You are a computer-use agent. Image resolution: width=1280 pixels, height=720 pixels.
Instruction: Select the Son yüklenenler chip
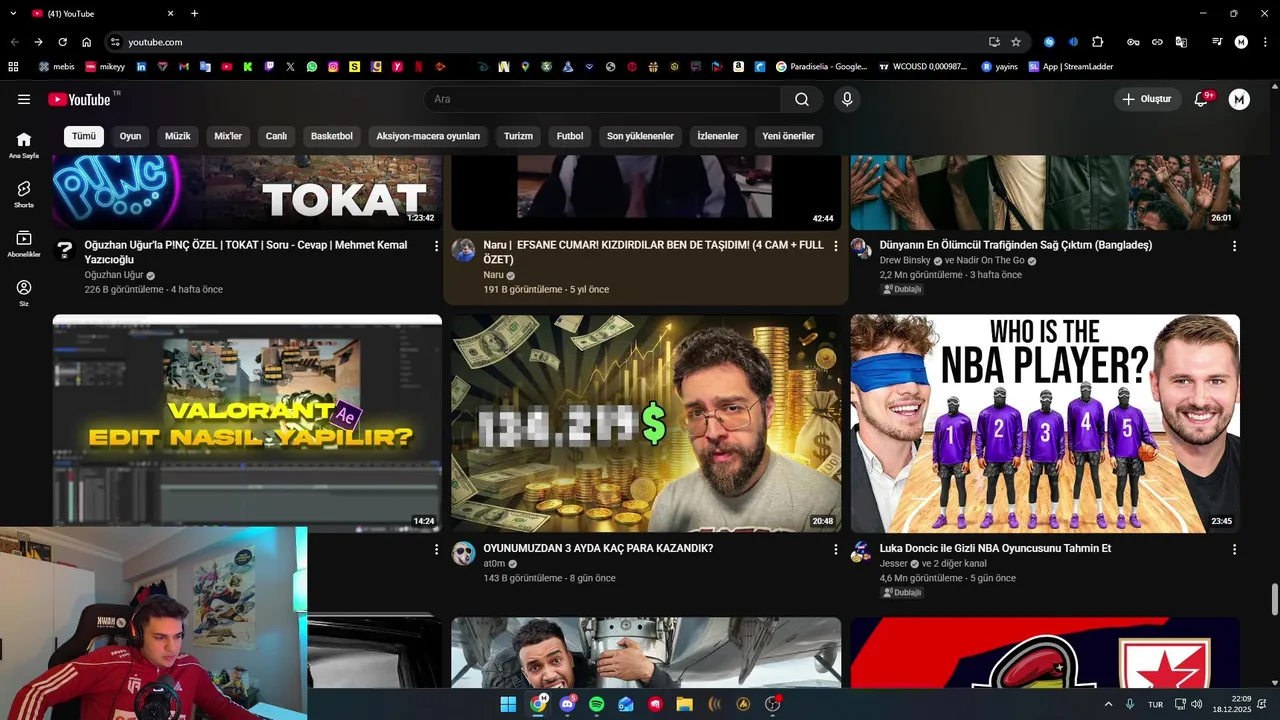[x=640, y=136]
